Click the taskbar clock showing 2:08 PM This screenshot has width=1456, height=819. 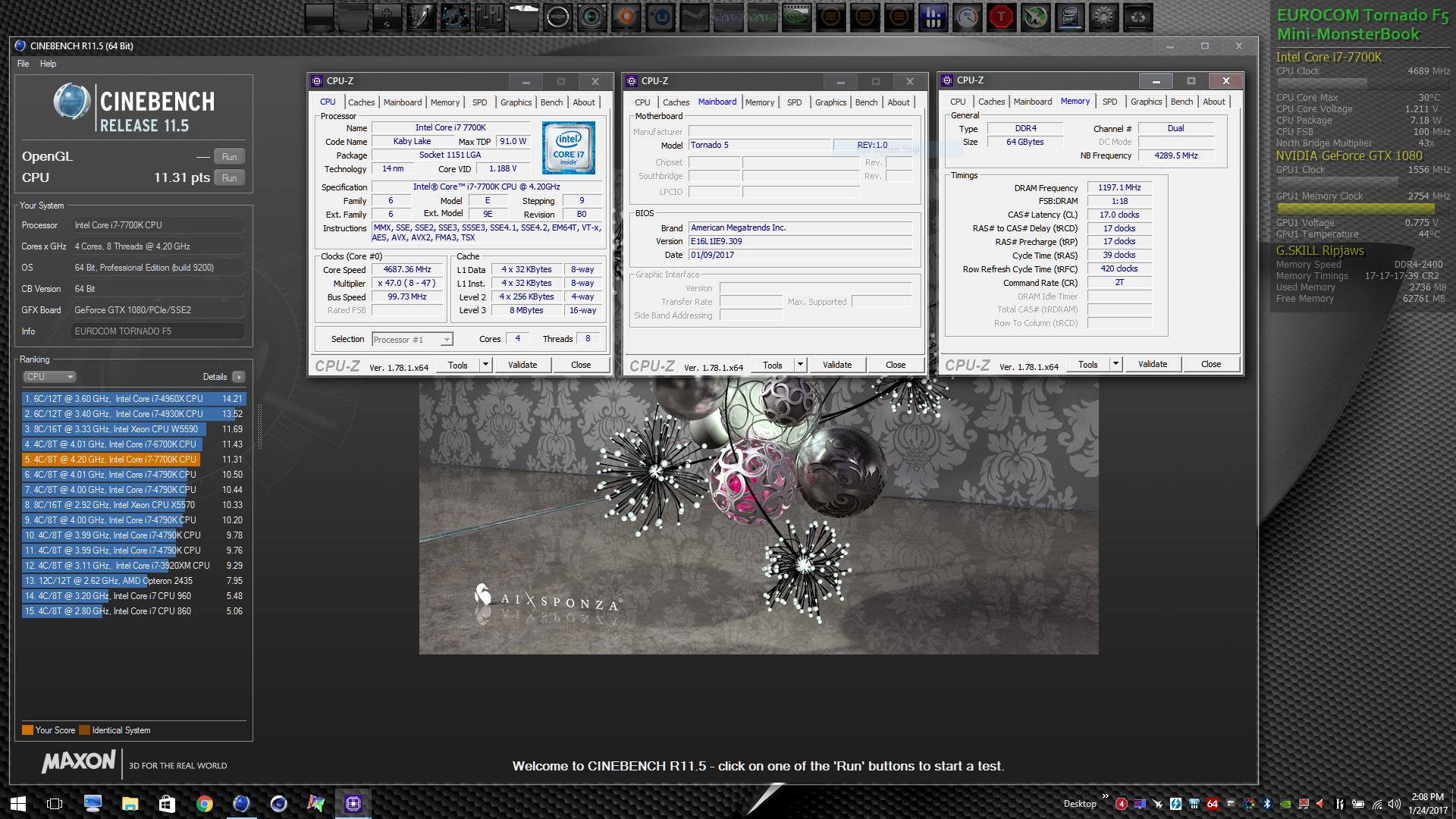point(1427,803)
